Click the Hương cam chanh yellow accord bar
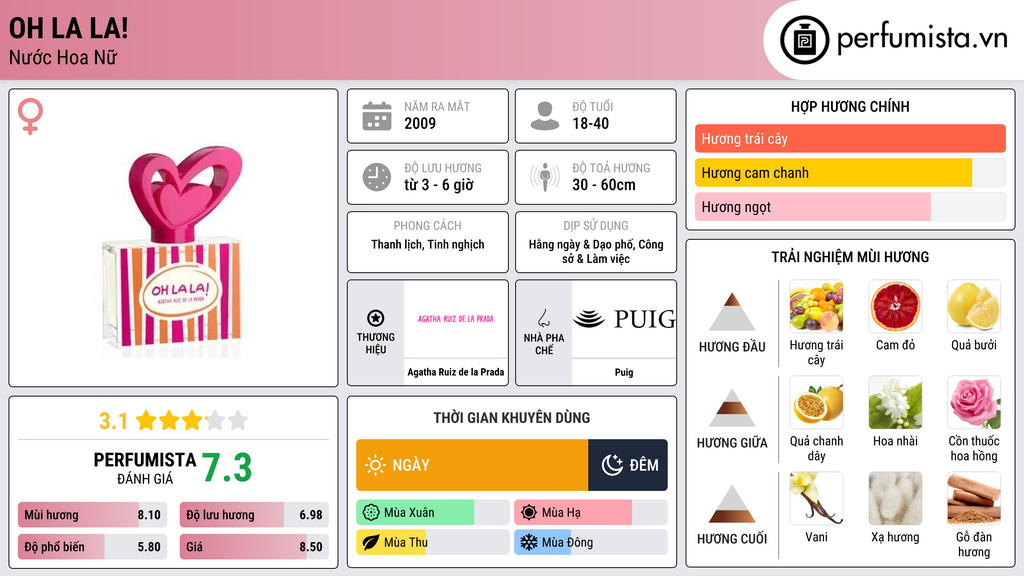The height and width of the screenshot is (576, 1024). click(850, 172)
